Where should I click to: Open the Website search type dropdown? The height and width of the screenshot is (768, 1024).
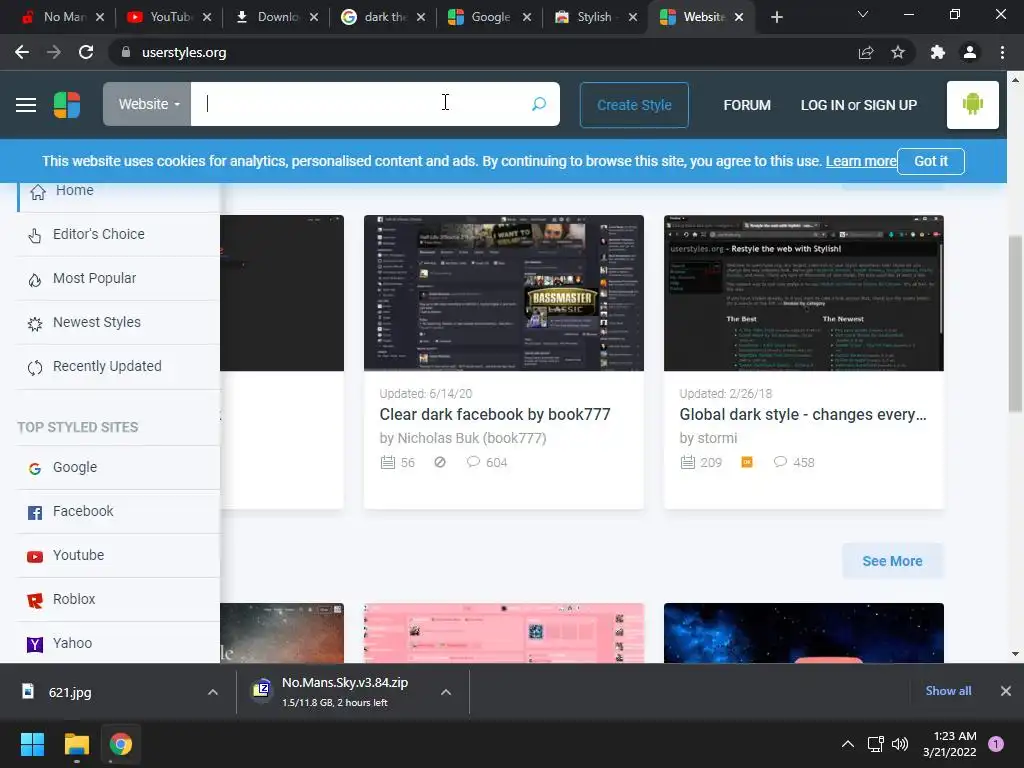click(x=147, y=104)
